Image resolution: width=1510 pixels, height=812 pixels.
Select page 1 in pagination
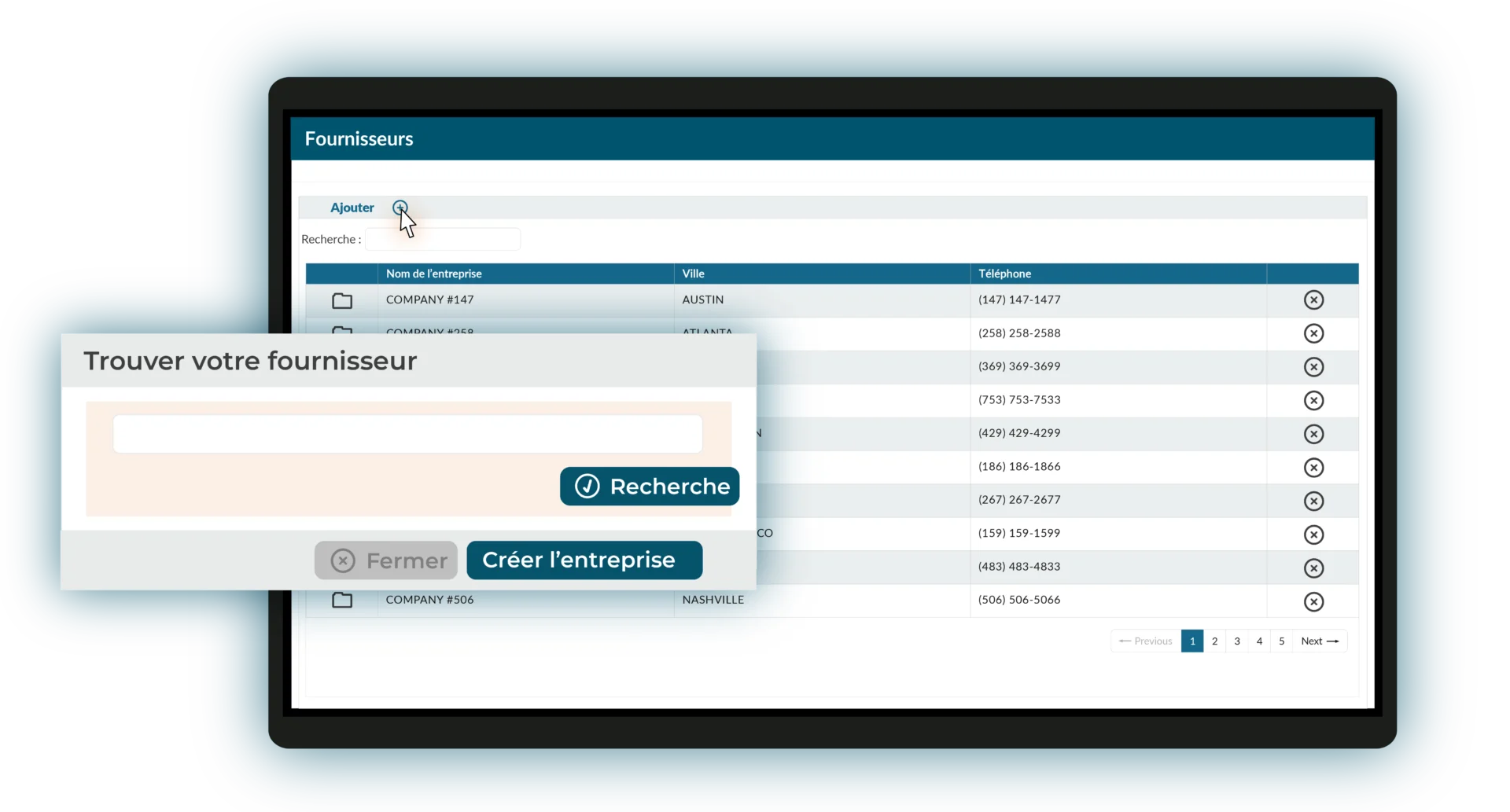1192,641
